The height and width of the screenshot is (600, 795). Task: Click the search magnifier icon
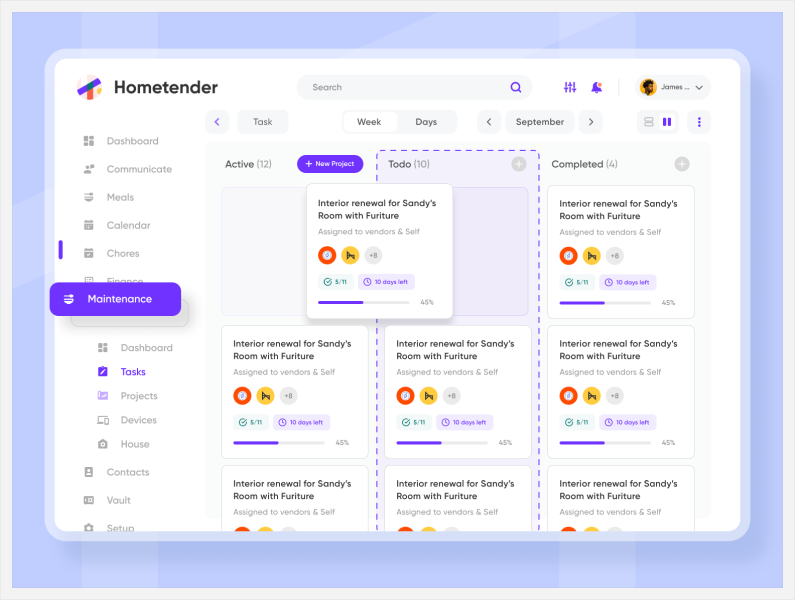point(516,87)
